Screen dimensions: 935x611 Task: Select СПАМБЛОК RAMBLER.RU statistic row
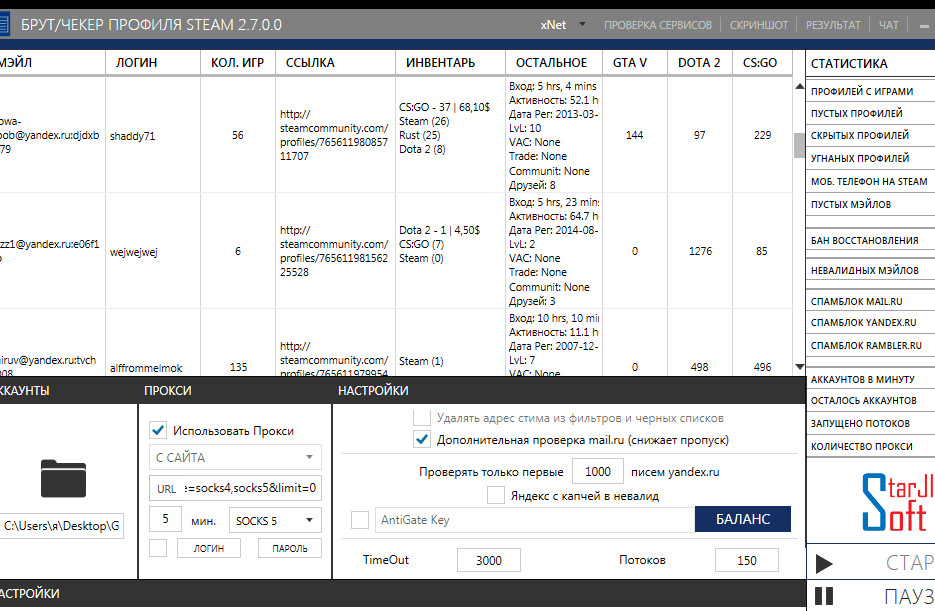click(x=871, y=345)
